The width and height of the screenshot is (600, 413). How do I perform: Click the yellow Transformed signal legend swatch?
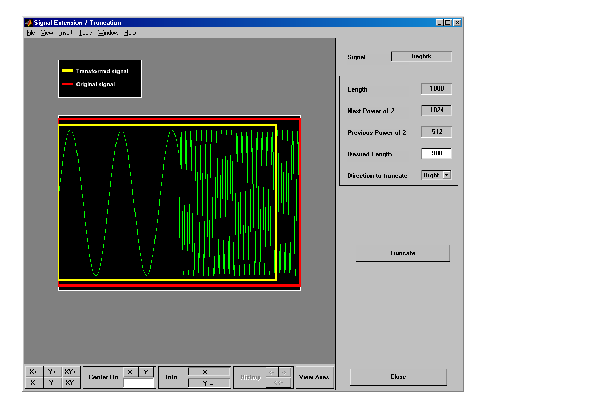pos(67,71)
